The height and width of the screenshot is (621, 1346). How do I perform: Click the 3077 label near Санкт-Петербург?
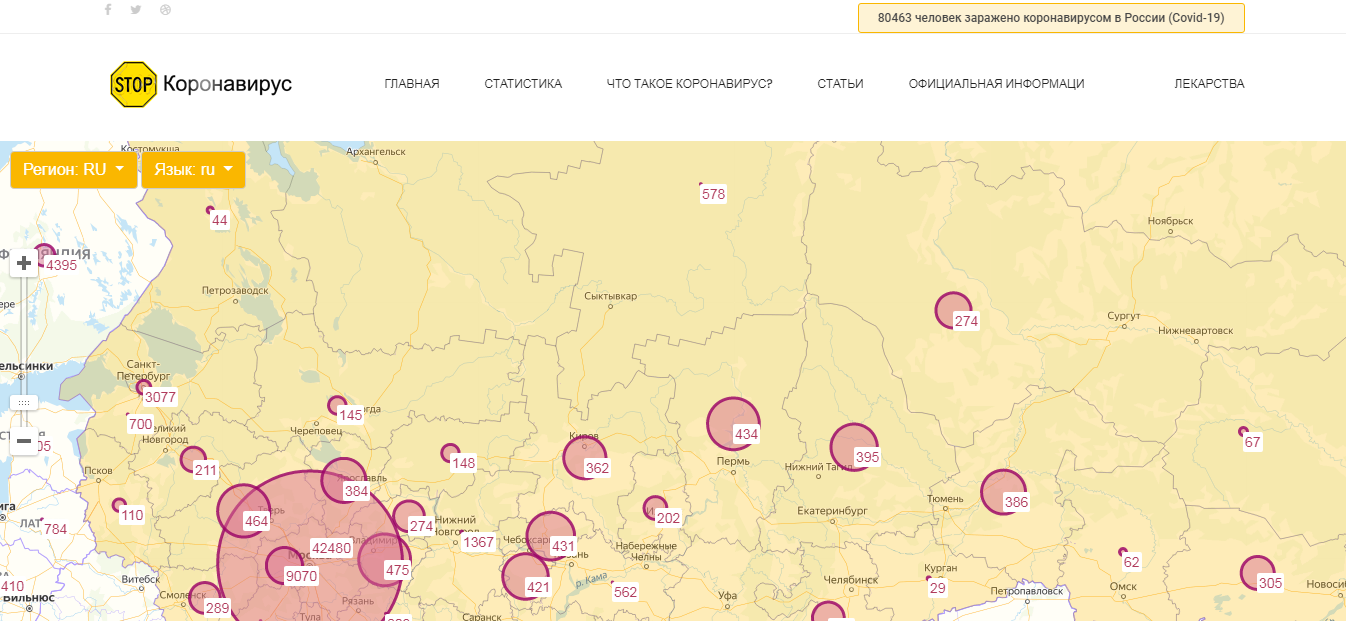160,397
